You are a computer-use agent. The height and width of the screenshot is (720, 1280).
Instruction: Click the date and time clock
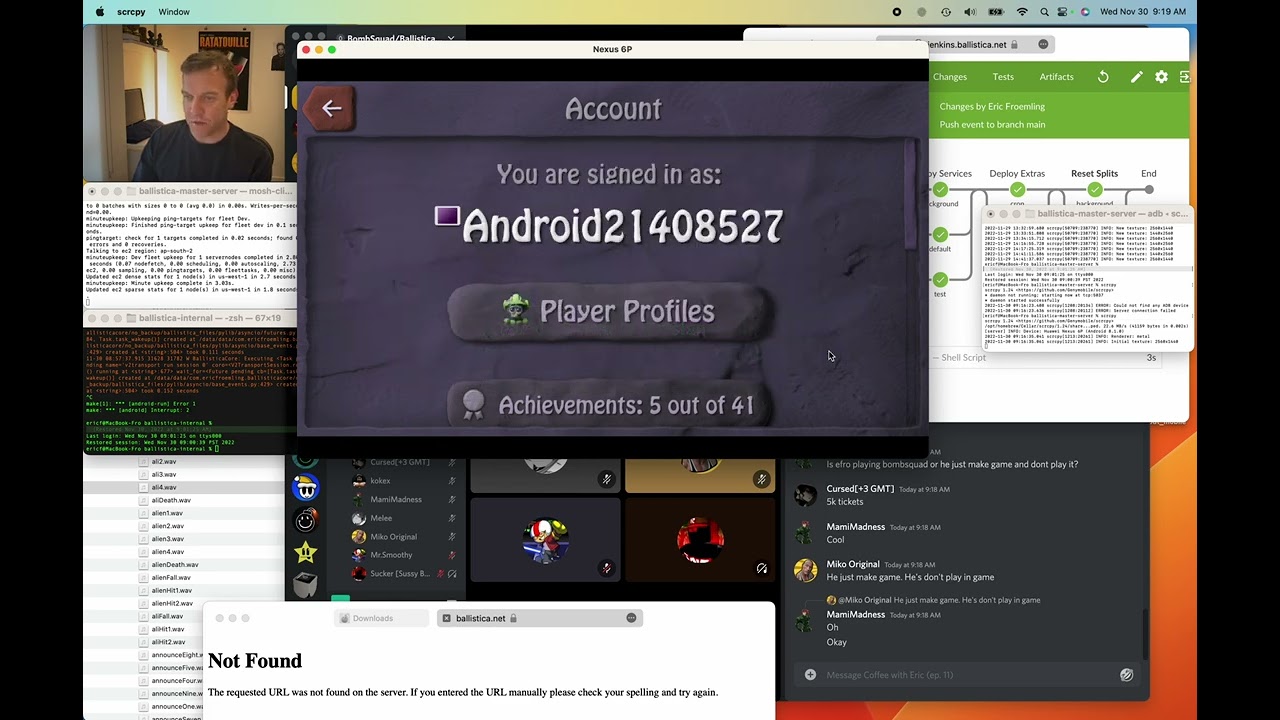(x=1143, y=12)
